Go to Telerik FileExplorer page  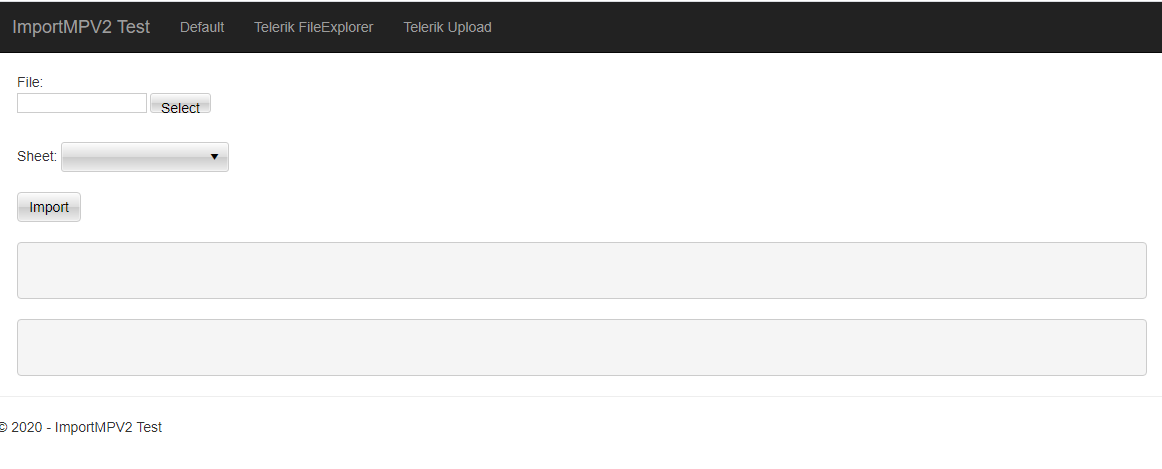coord(313,27)
